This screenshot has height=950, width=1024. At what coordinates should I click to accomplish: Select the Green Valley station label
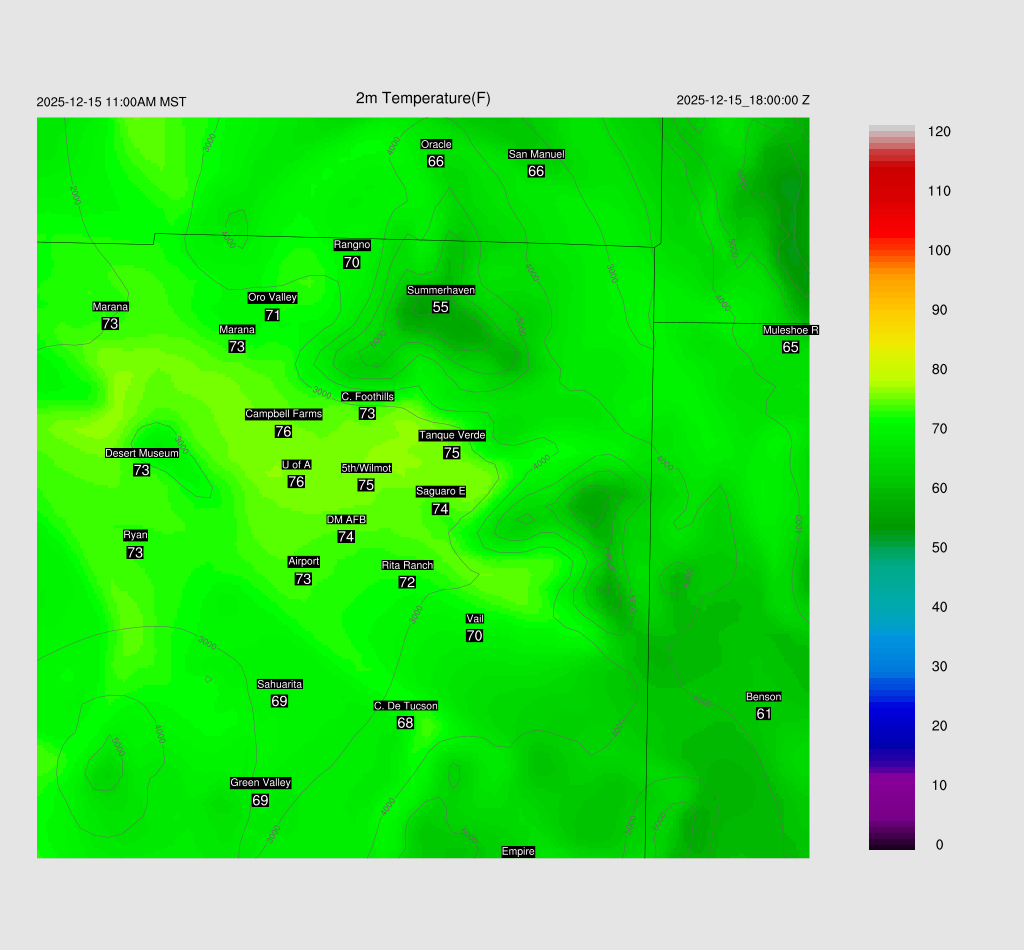click(260, 783)
